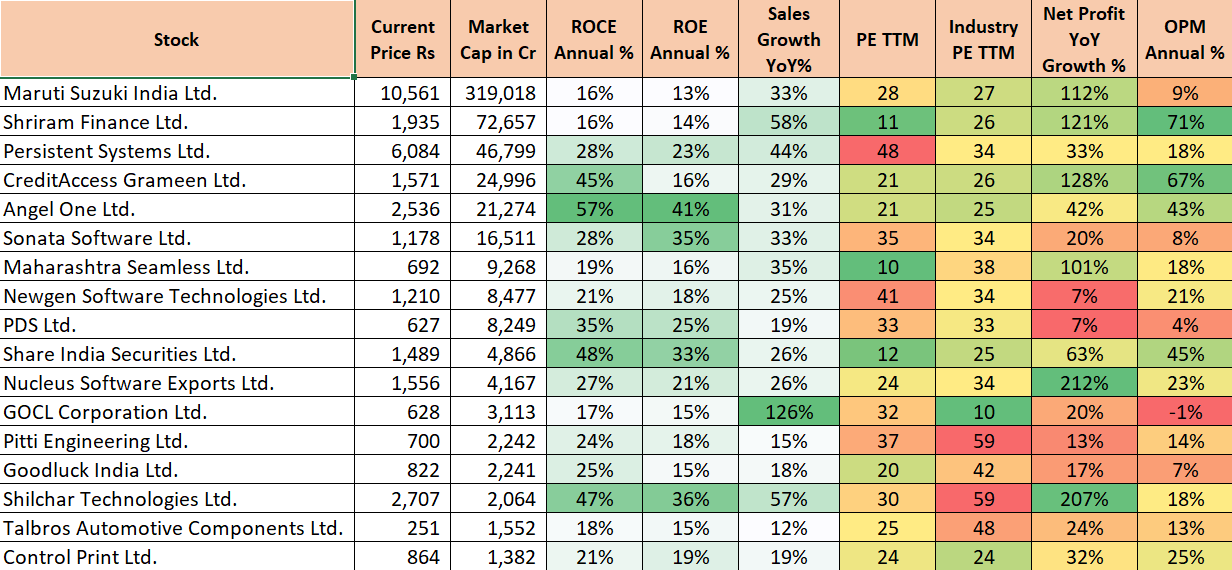Select Shriram Finance OPM 71%

(1185, 123)
